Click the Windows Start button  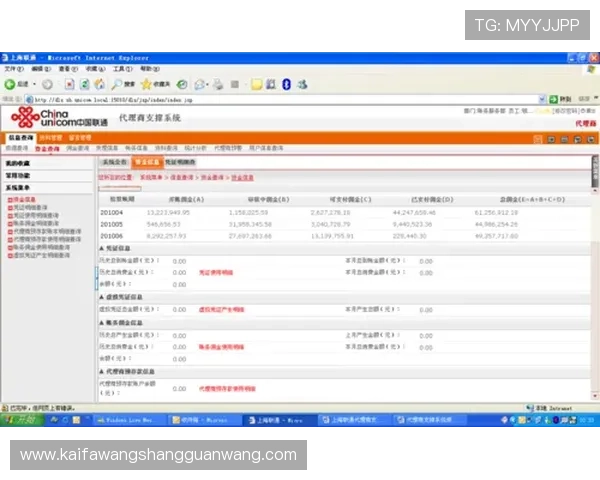point(20,421)
